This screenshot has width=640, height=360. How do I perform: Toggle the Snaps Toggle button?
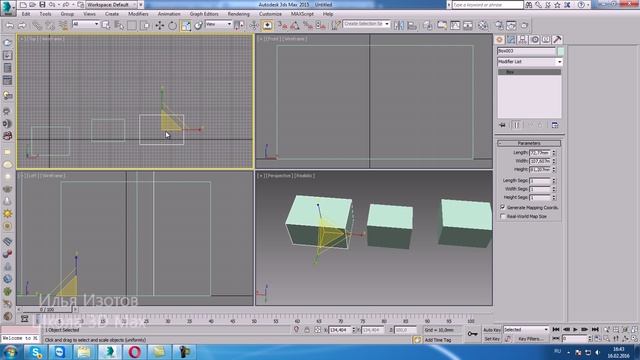[x=282, y=25]
